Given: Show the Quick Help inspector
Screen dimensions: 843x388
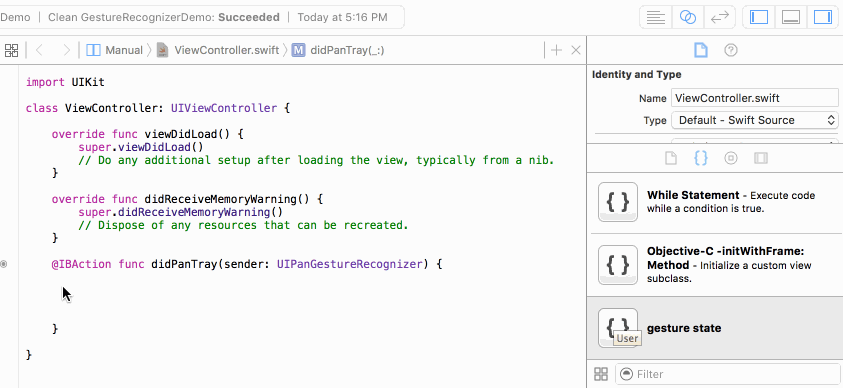Looking at the screenshot, I should (x=731, y=51).
